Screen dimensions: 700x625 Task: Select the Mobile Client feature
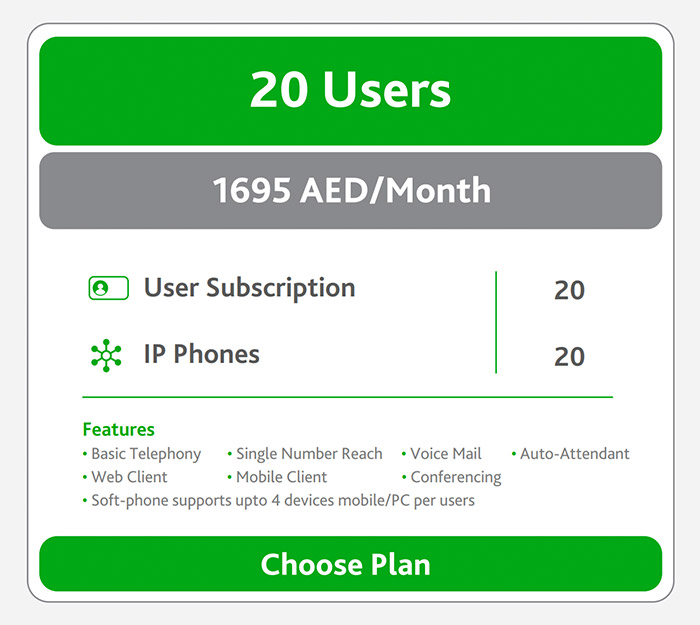281,477
